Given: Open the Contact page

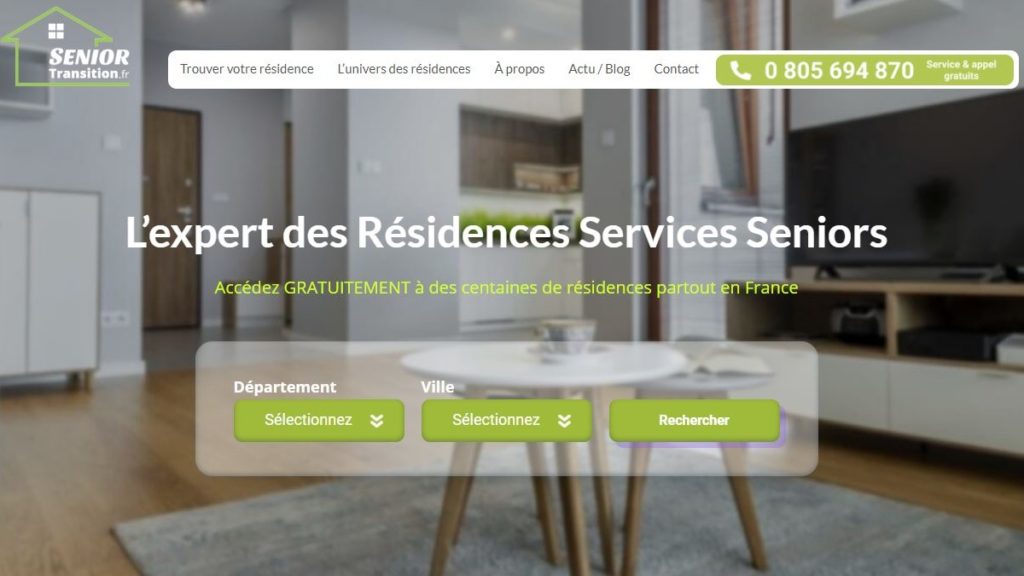Looking at the screenshot, I should (676, 69).
